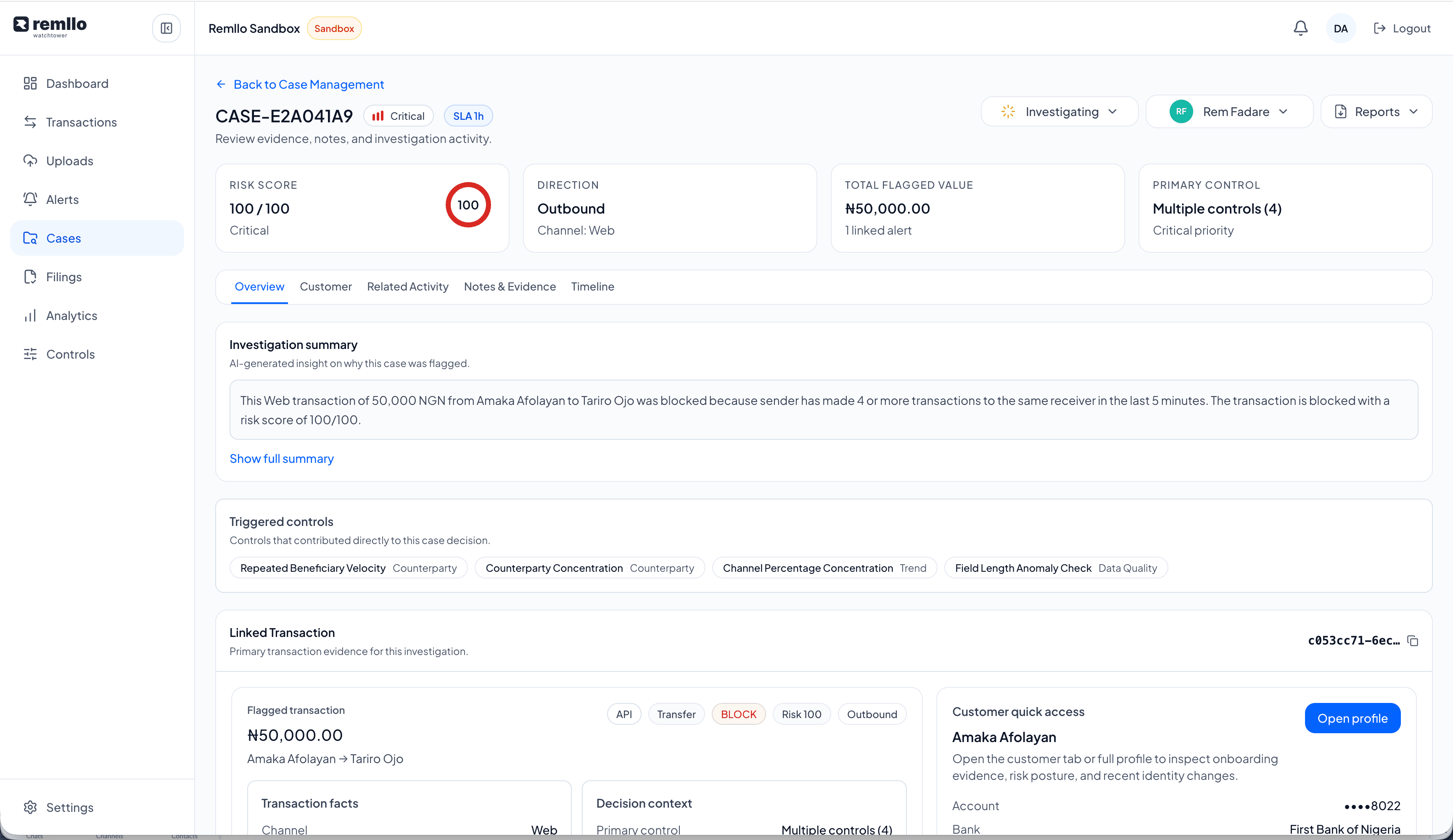
Task: Switch to the Overview tab
Action: click(x=259, y=287)
